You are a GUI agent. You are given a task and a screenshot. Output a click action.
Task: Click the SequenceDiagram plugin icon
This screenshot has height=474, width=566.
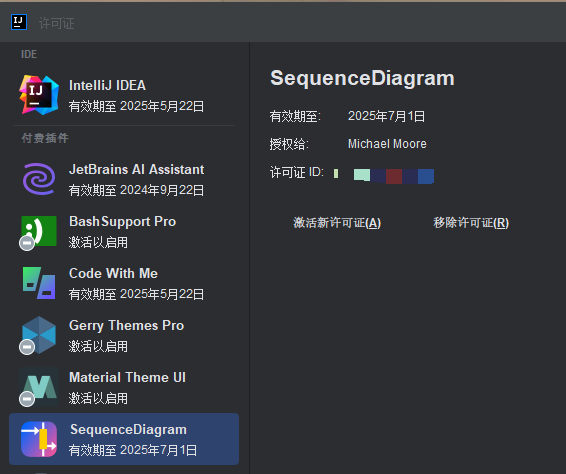click(x=39, y=439)
